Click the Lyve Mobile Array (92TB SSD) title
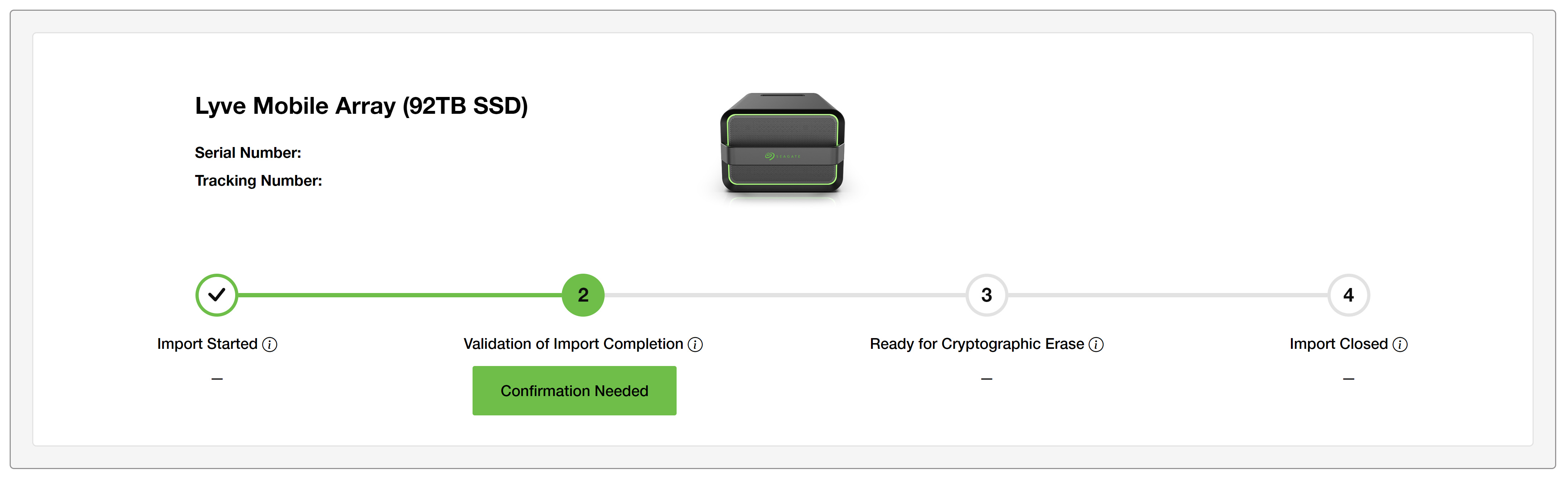This screenshot has height=483, width=1568. (361, 106)
